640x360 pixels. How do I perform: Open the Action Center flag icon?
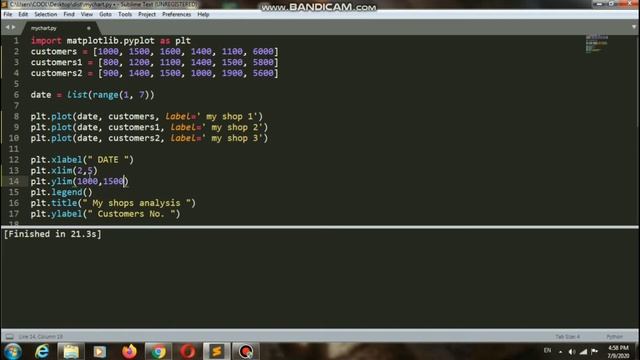point(594,351)
